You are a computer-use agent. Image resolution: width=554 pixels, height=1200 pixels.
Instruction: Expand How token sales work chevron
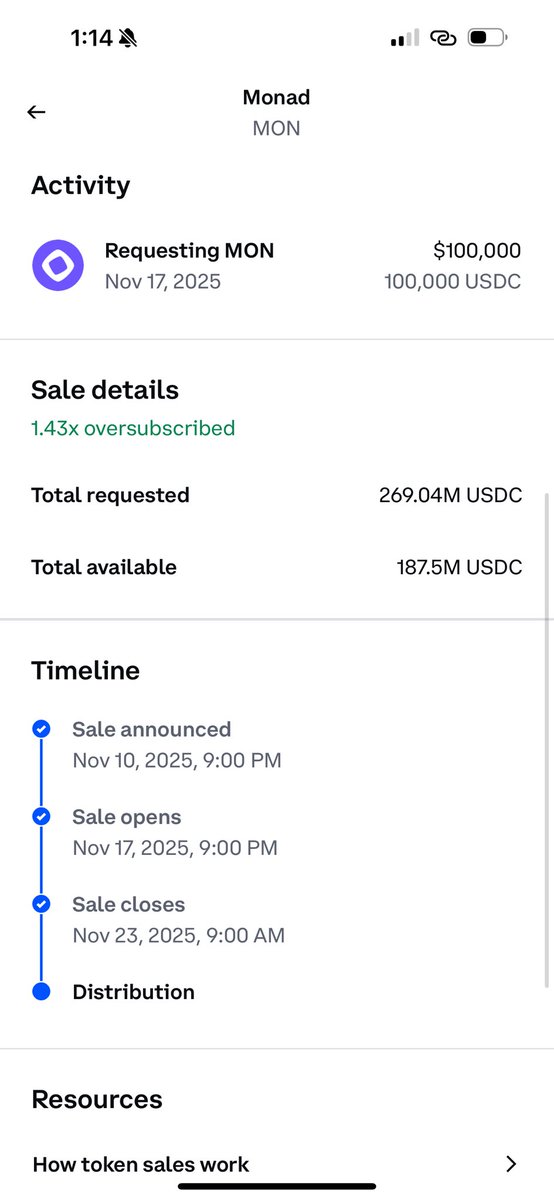point(511,1164)
